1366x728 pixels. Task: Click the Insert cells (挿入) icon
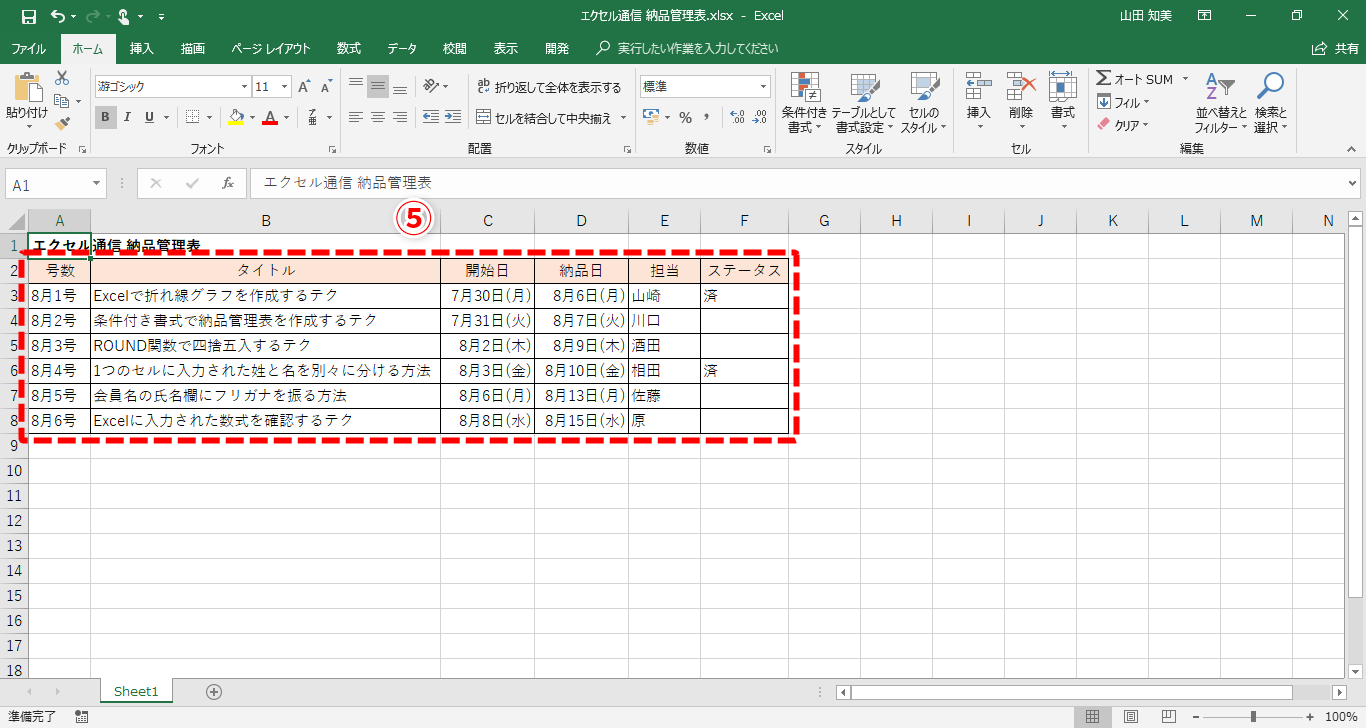point(979,87)
